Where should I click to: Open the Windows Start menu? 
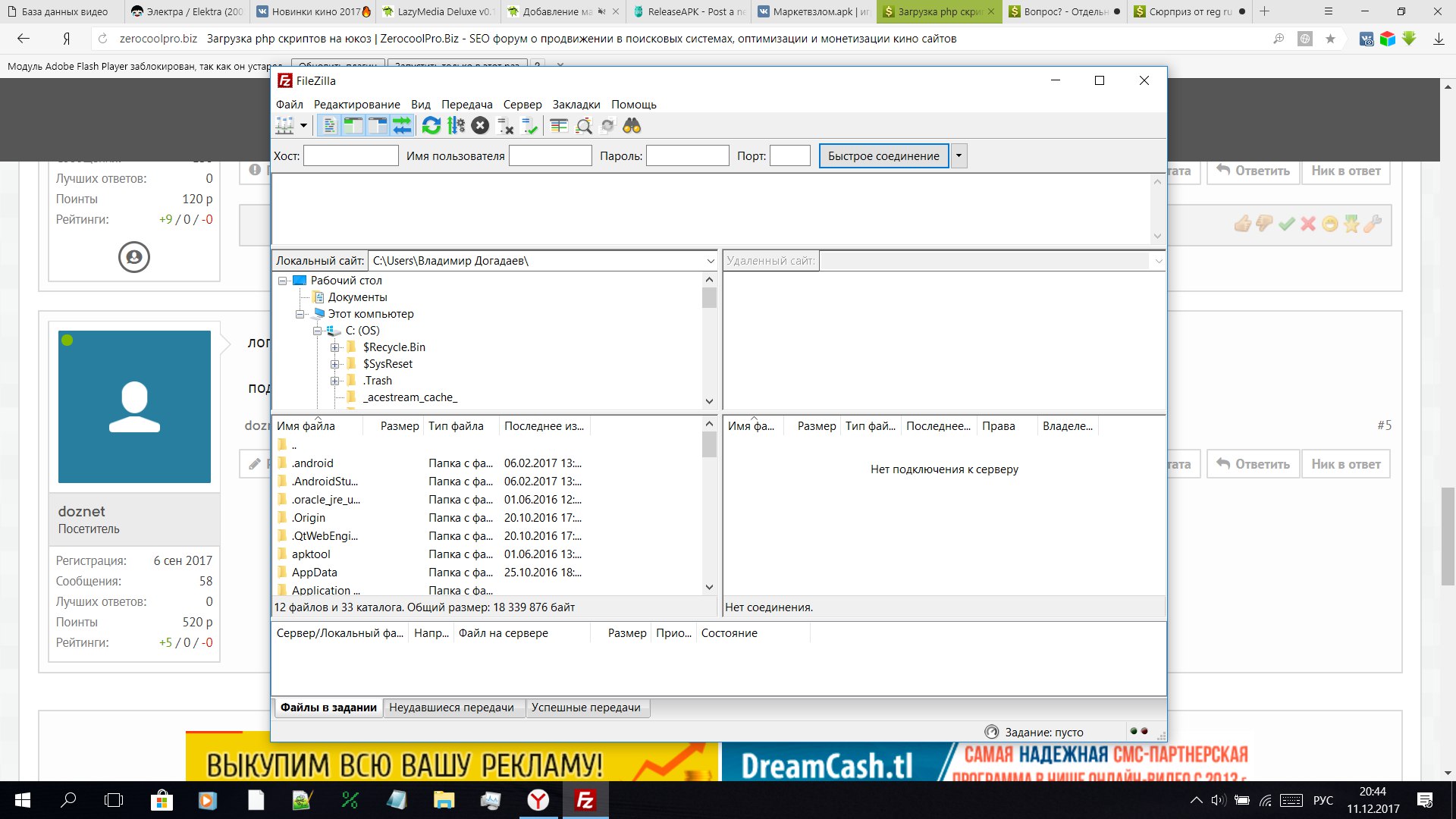coord(23,800)
